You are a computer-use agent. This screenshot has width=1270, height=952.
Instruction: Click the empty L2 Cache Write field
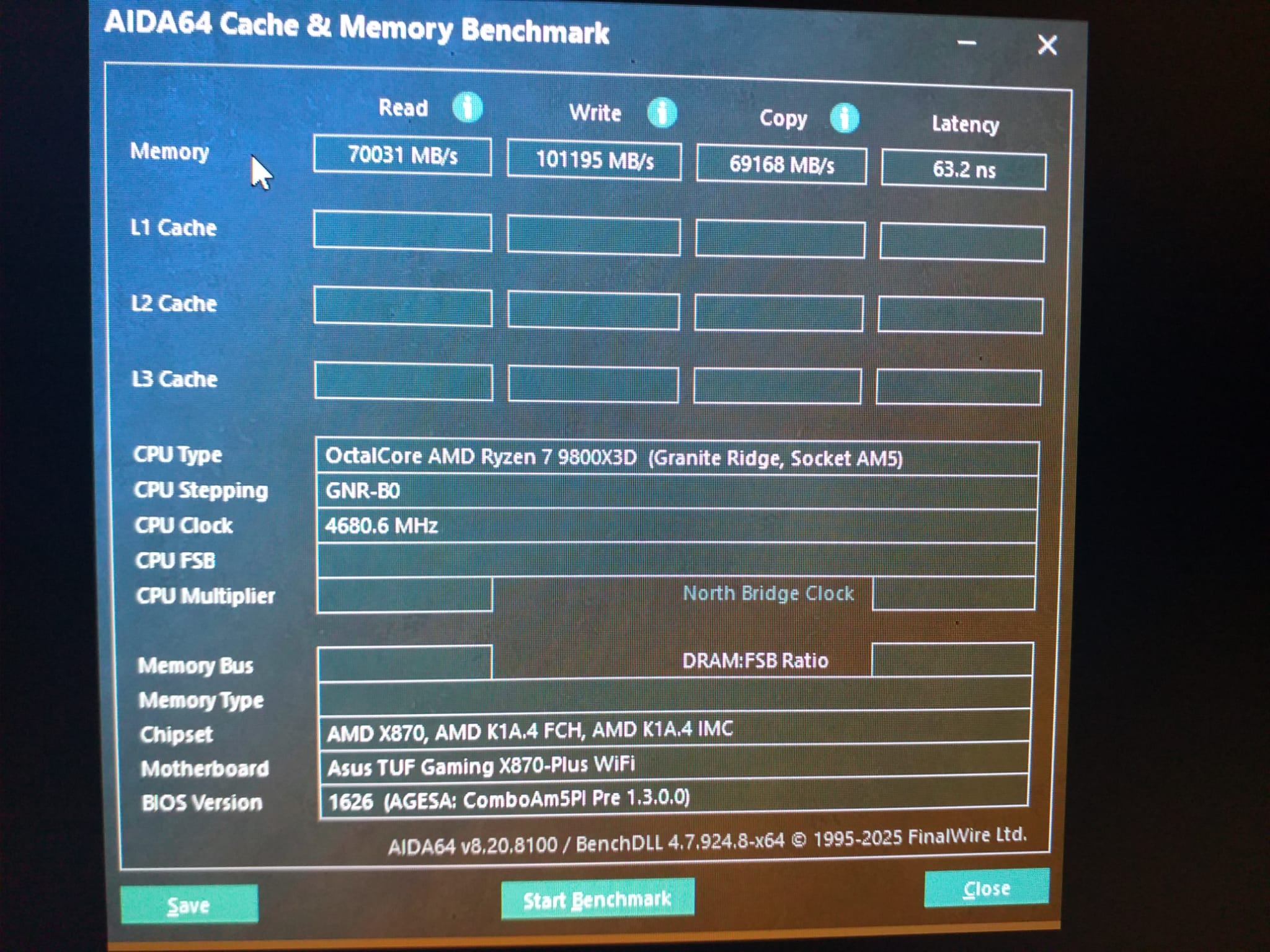click(593, 311)
